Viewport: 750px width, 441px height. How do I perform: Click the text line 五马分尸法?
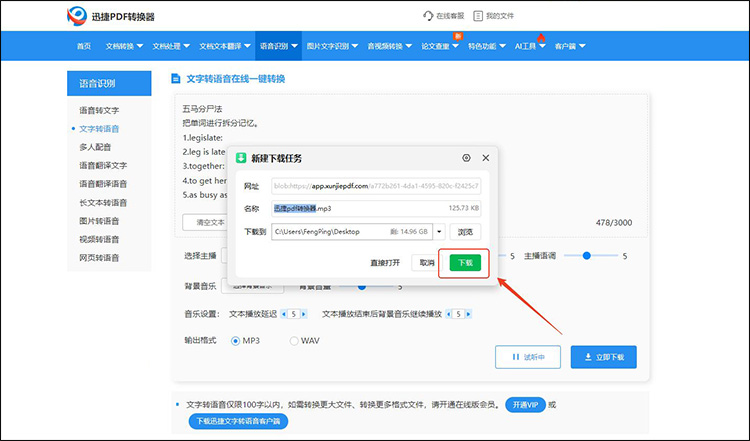click(202, 109)
